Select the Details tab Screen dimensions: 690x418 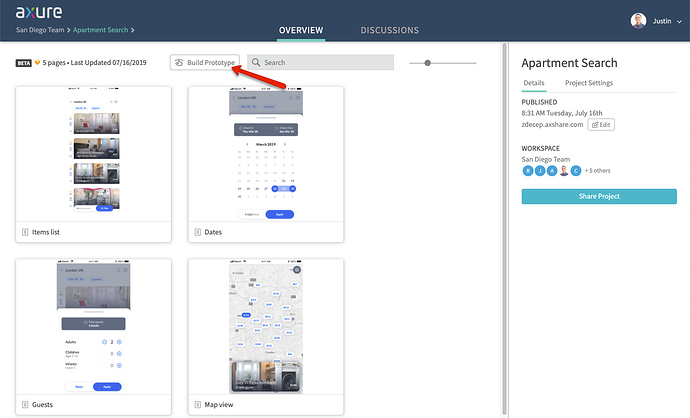(534, 83)
